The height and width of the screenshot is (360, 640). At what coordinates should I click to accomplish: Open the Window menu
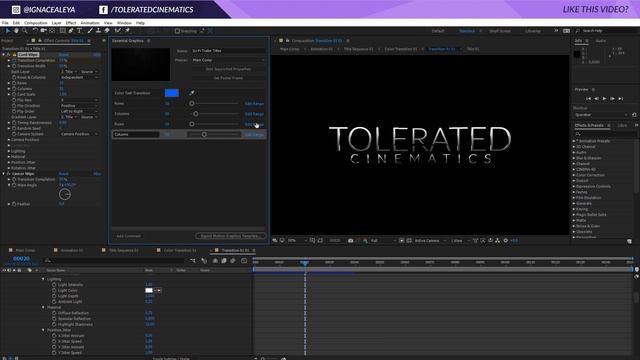(124, 23)
